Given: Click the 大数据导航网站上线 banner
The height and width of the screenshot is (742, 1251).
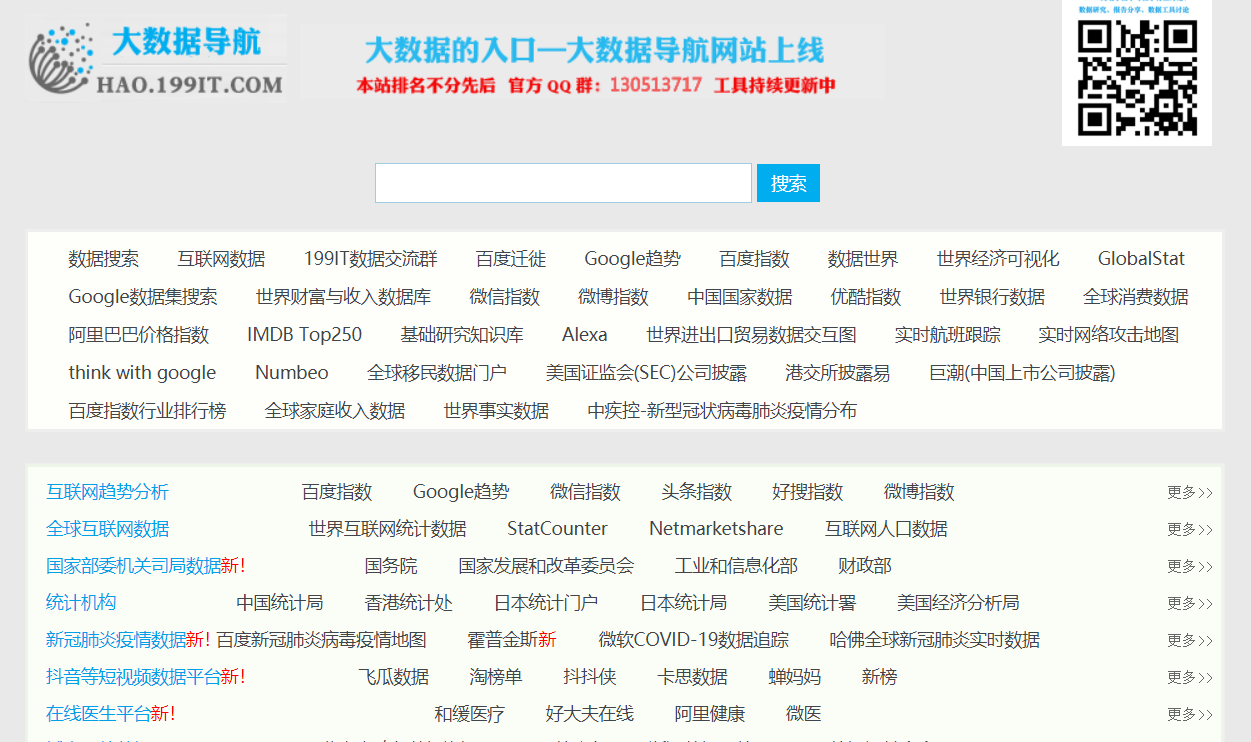Looking at the screenshot, I should coord(593,62).
